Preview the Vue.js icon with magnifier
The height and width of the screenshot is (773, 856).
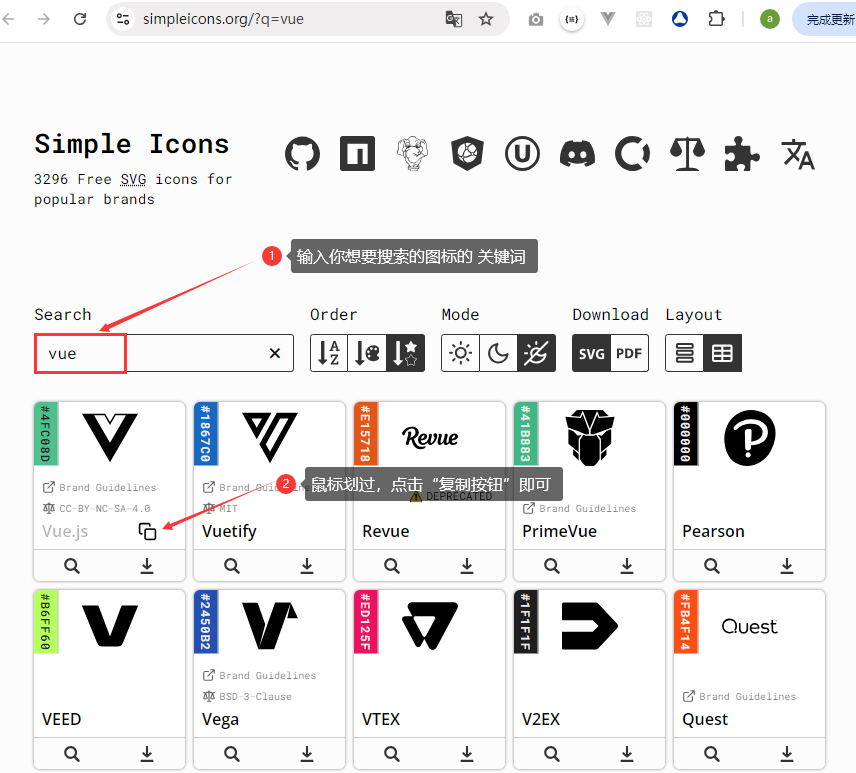(72, 566)
